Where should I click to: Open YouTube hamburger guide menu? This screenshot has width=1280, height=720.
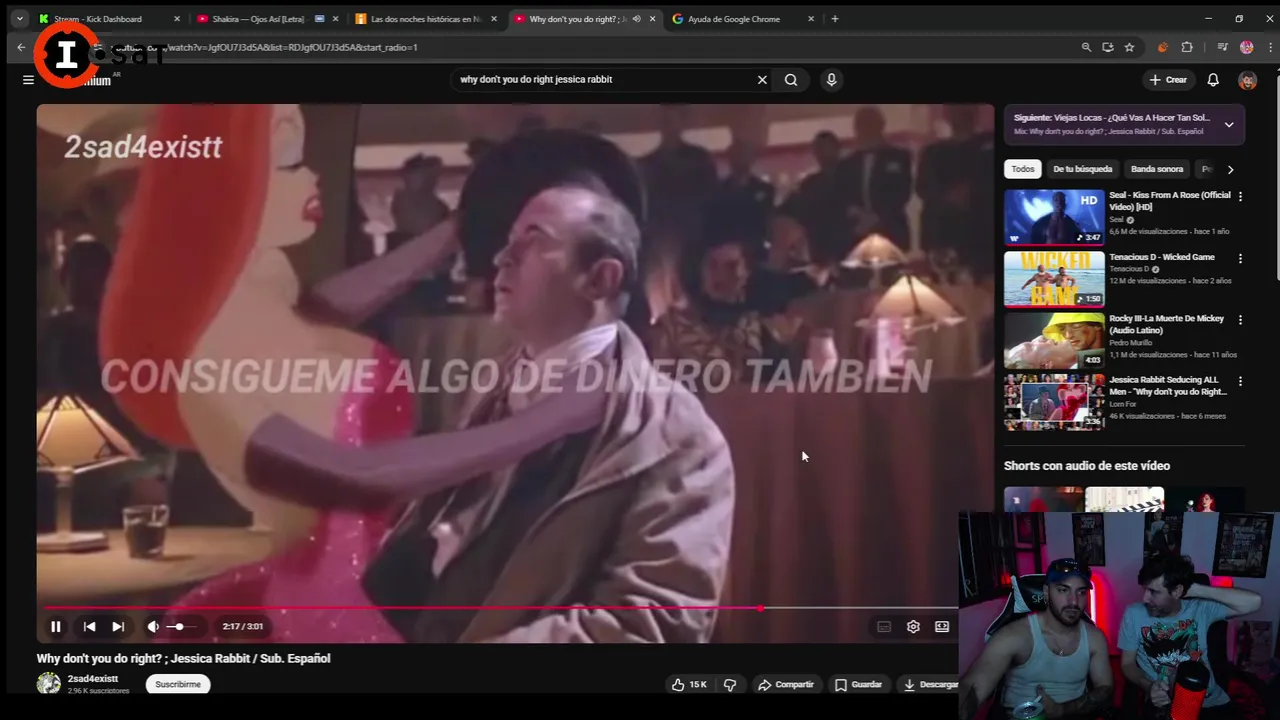click(x=28, y=80)
